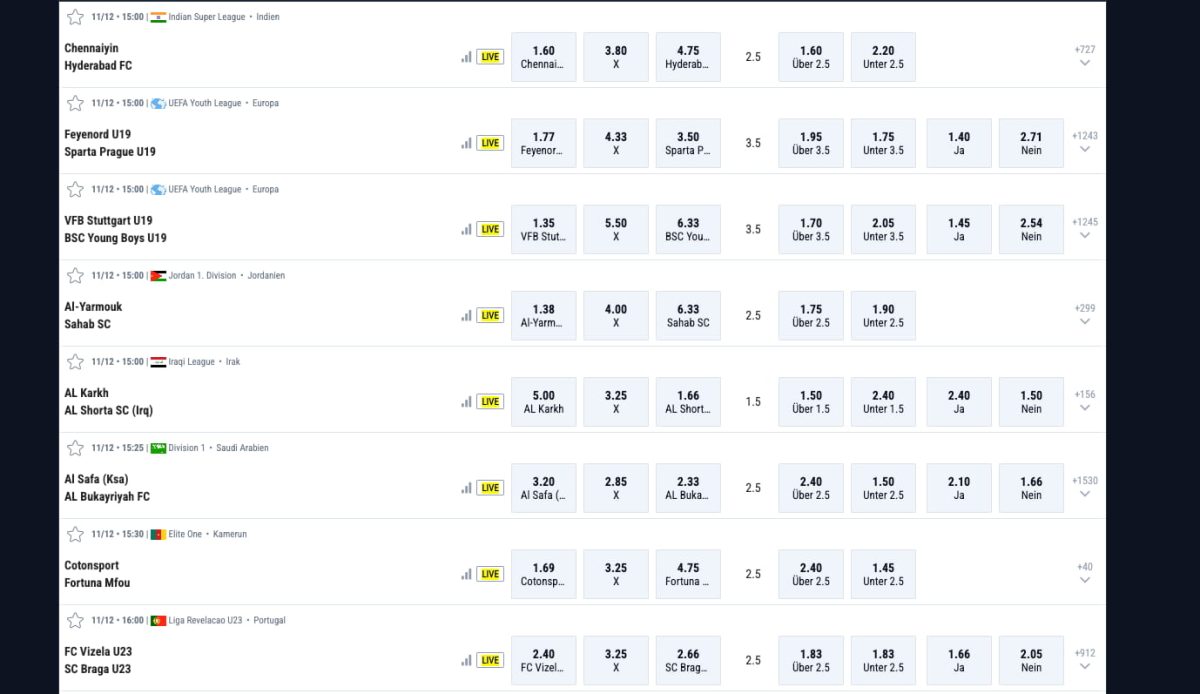The height and width of the screenshot is (694, 1200).
Task: Pick Über 2.5 at 2.40 for Cotonsport match
Action: tap(810, 574)
